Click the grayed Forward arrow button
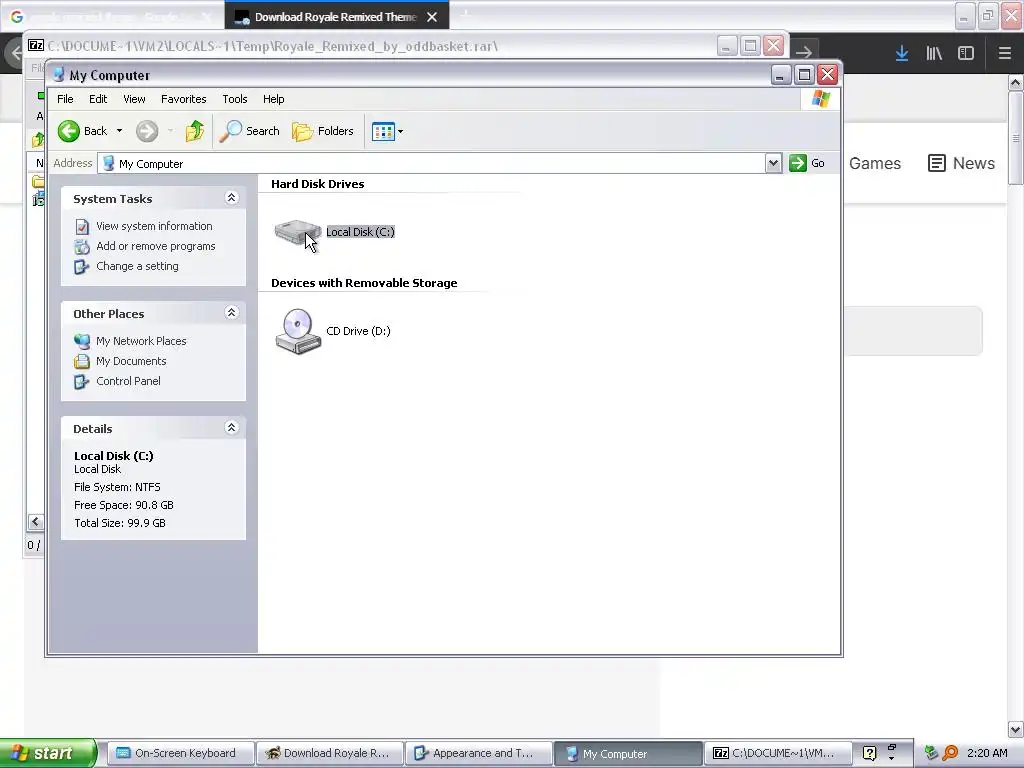The height and width of the screenshot is (768, 1024). 147,131
